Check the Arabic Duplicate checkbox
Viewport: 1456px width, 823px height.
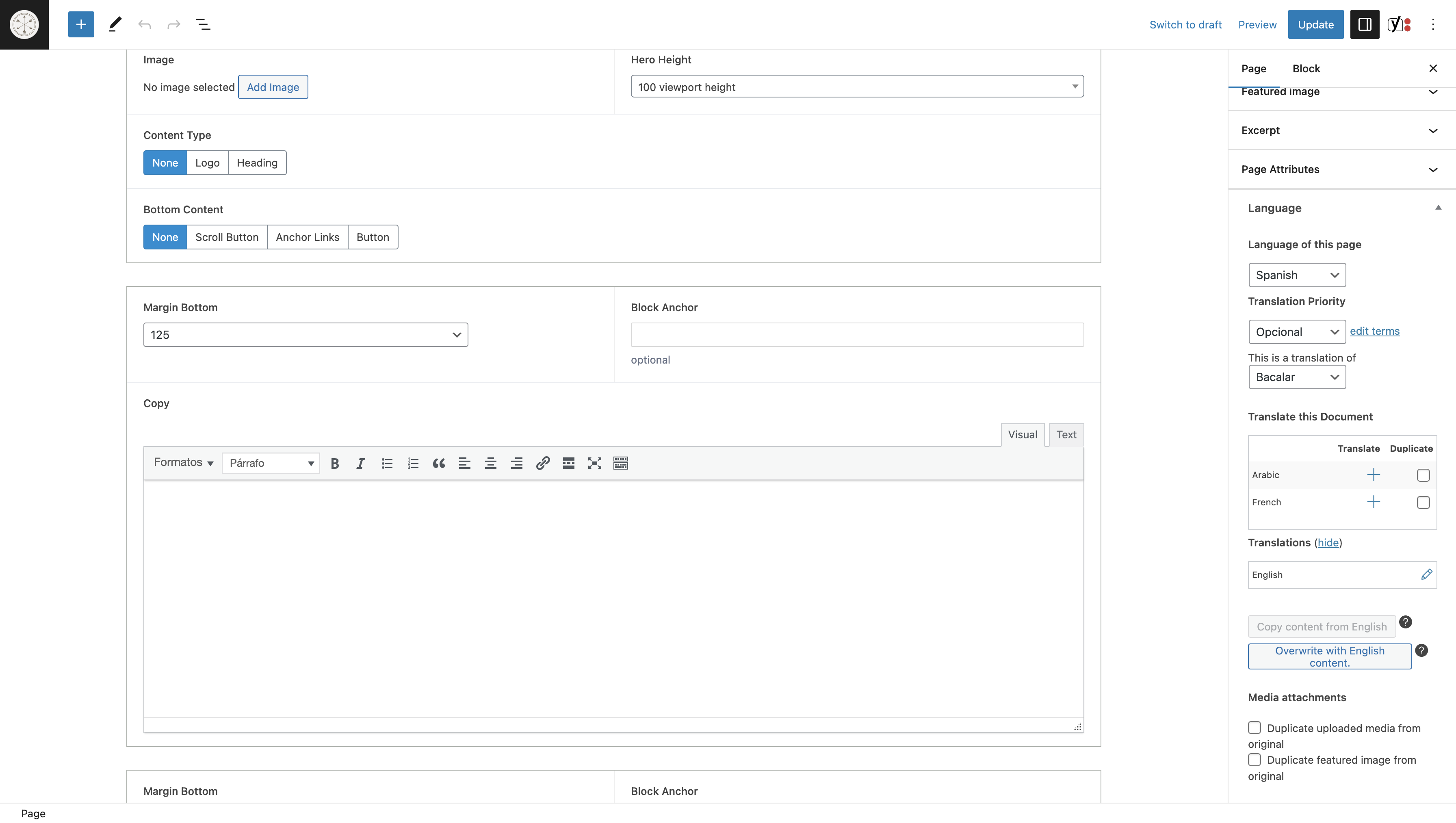1423,475
